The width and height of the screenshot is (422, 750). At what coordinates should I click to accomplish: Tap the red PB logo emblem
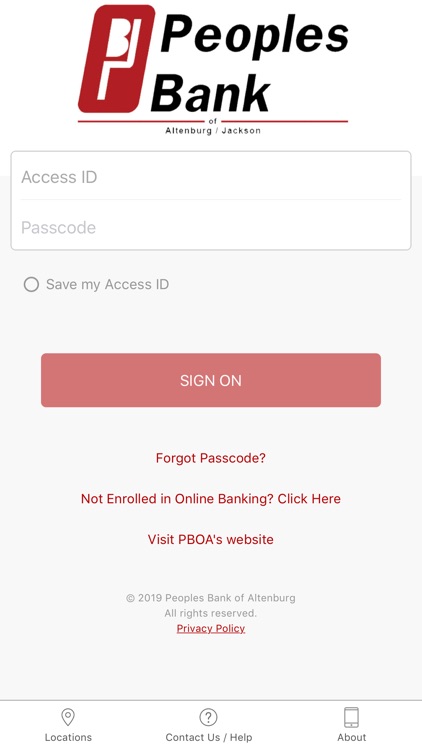coord(117,58)
